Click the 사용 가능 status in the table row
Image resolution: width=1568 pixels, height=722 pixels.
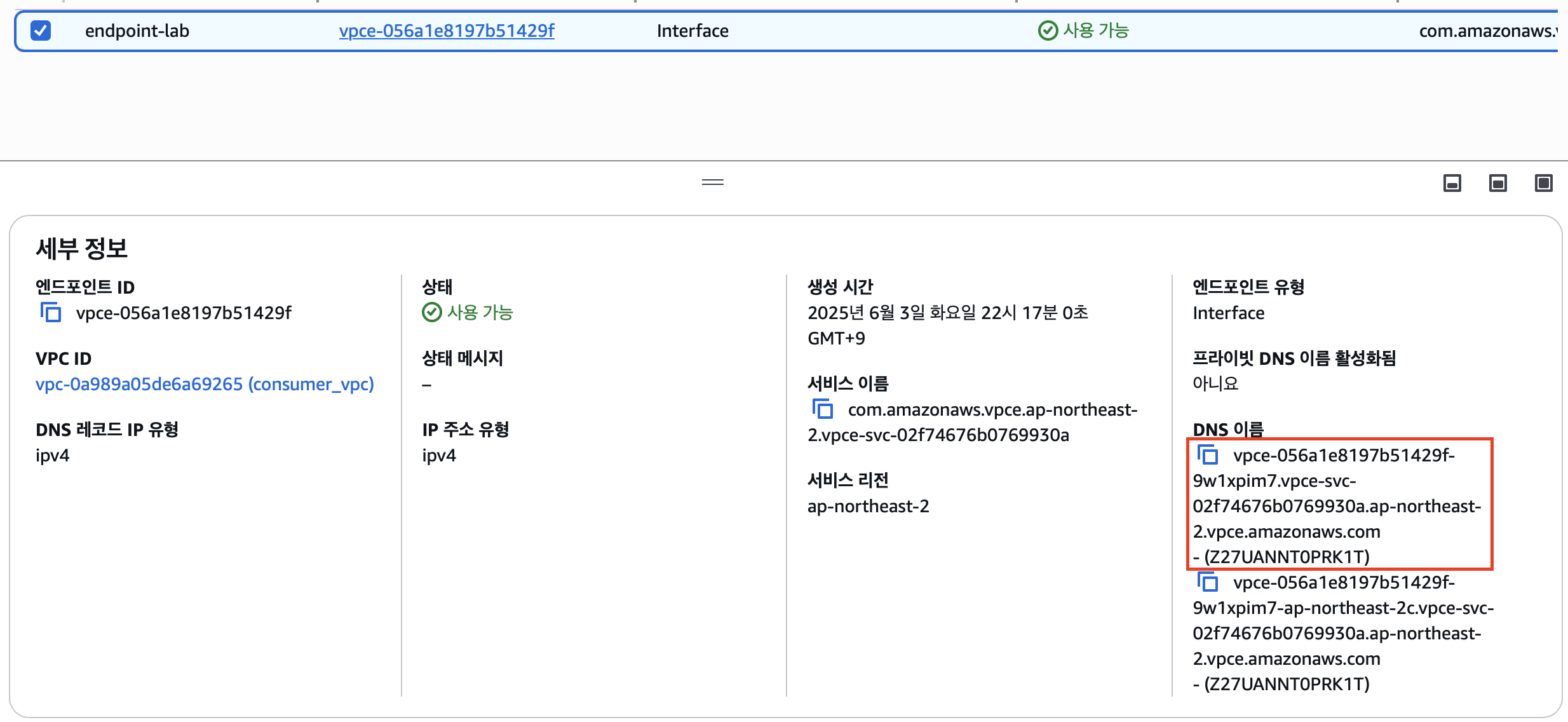1095,31
